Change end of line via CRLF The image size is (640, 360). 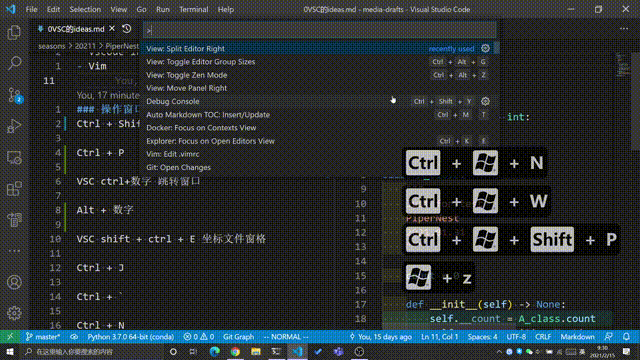pyautogui.click(x=543, y=337)
